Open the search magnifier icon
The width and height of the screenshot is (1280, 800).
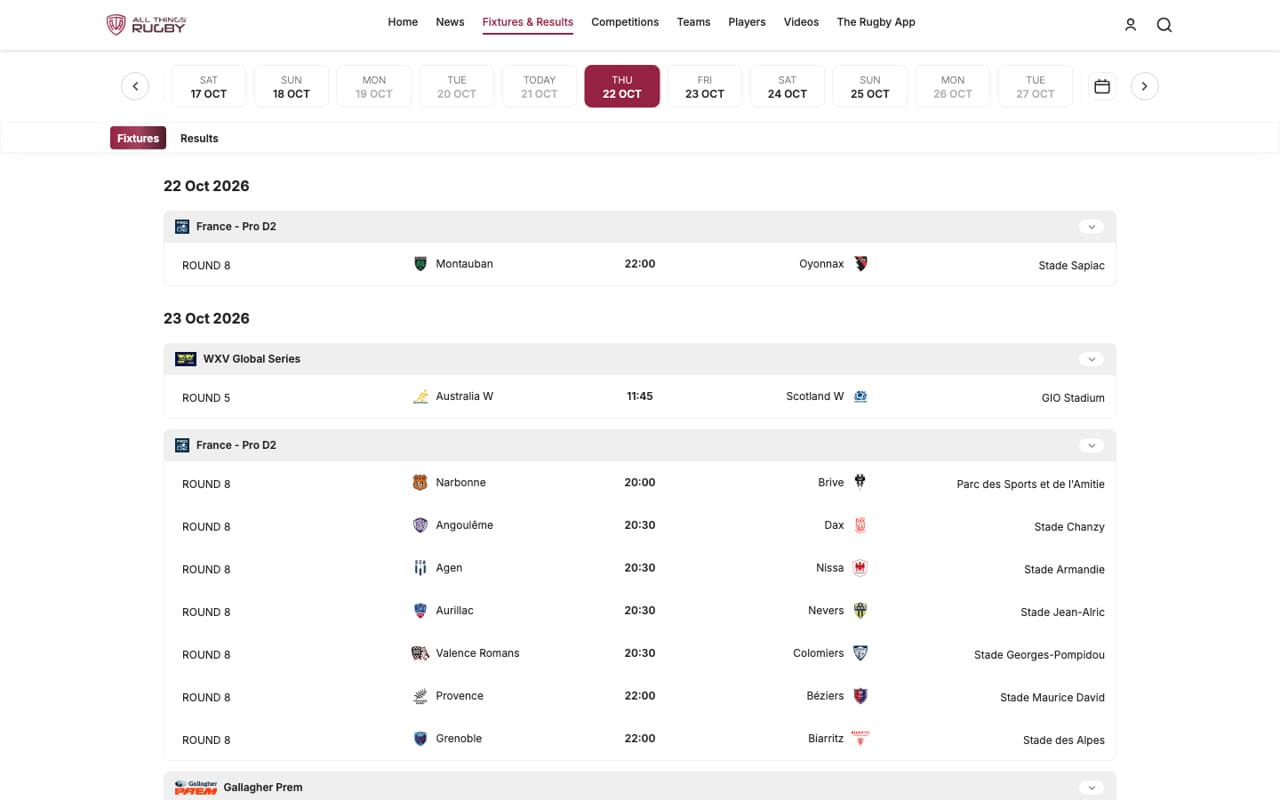click(x=1164, y=25)
